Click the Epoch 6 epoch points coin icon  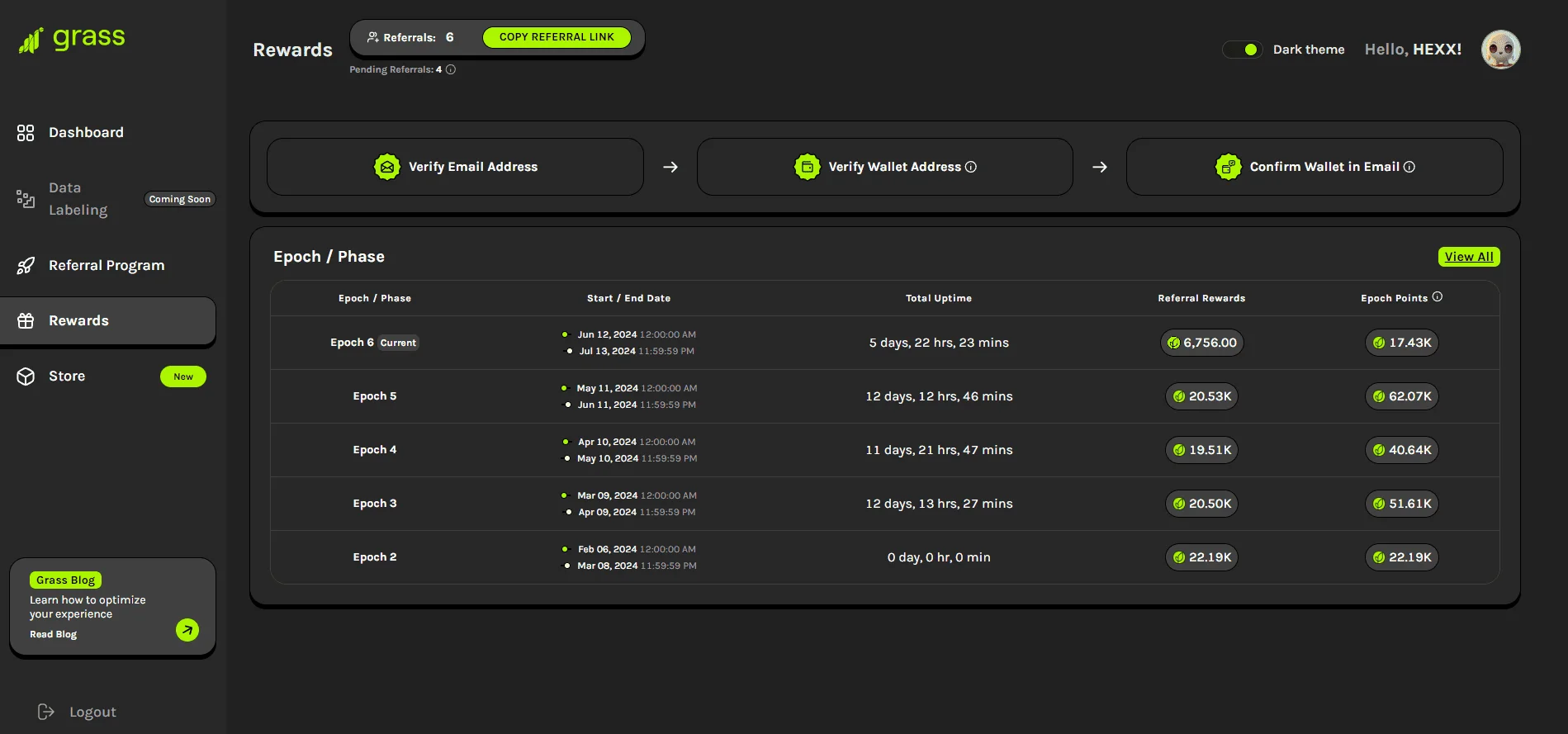pyautogui.click(x=1379, y=343)
